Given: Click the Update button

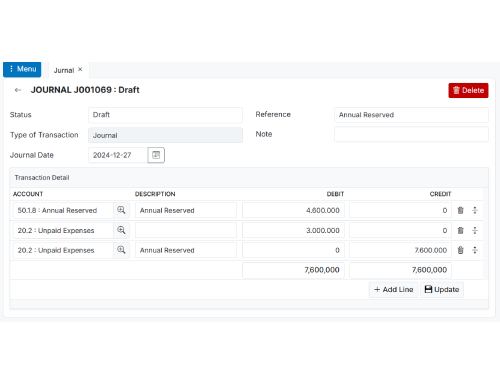Looking at the screenshot, I should point(442,289).
